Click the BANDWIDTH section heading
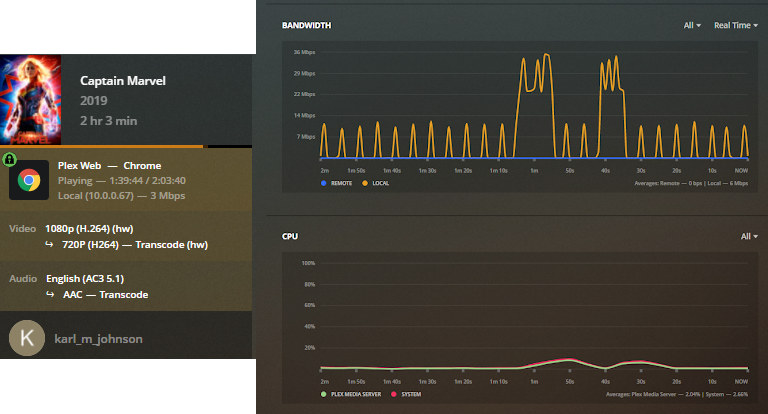Screen dimensions: 768x414 tap(307, 25)
